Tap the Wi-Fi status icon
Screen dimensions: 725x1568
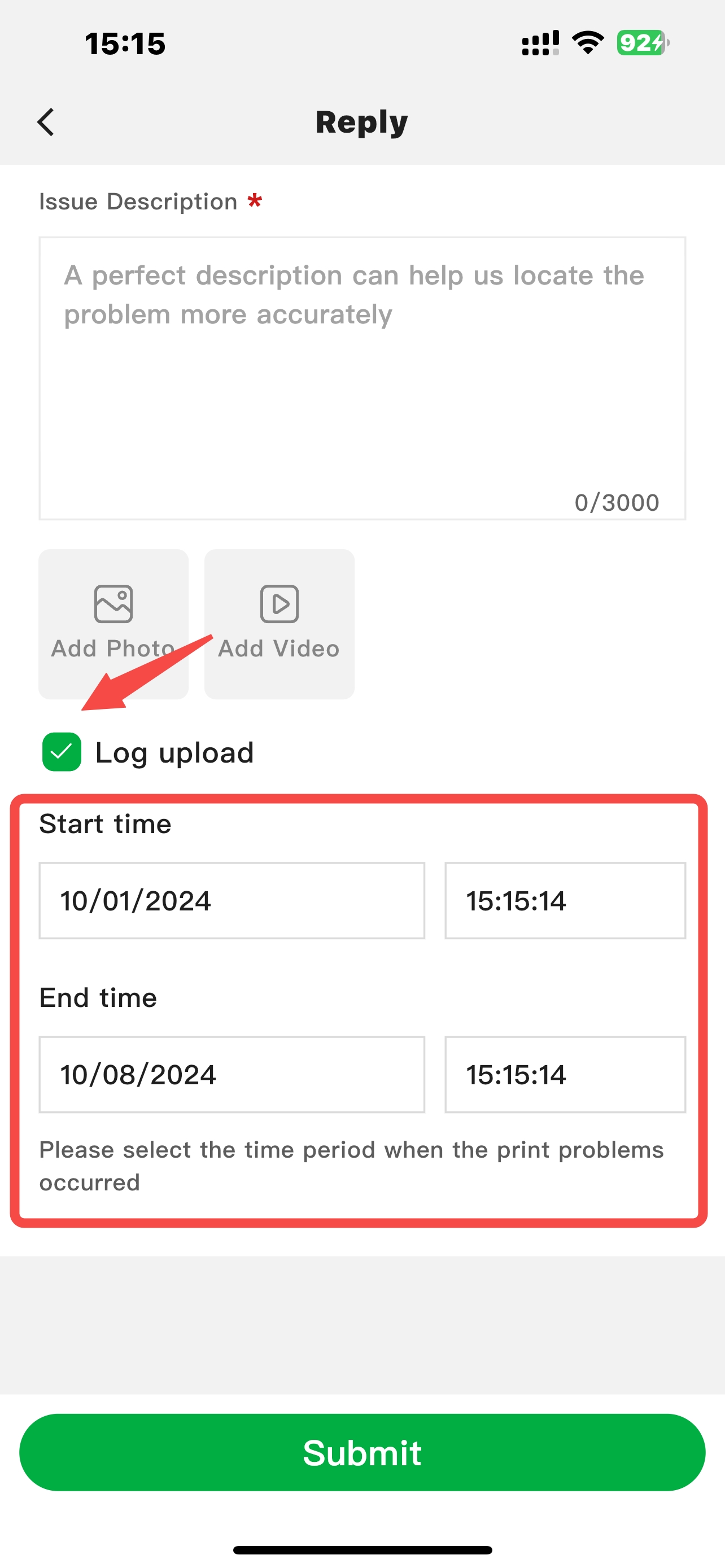[588, 43]
